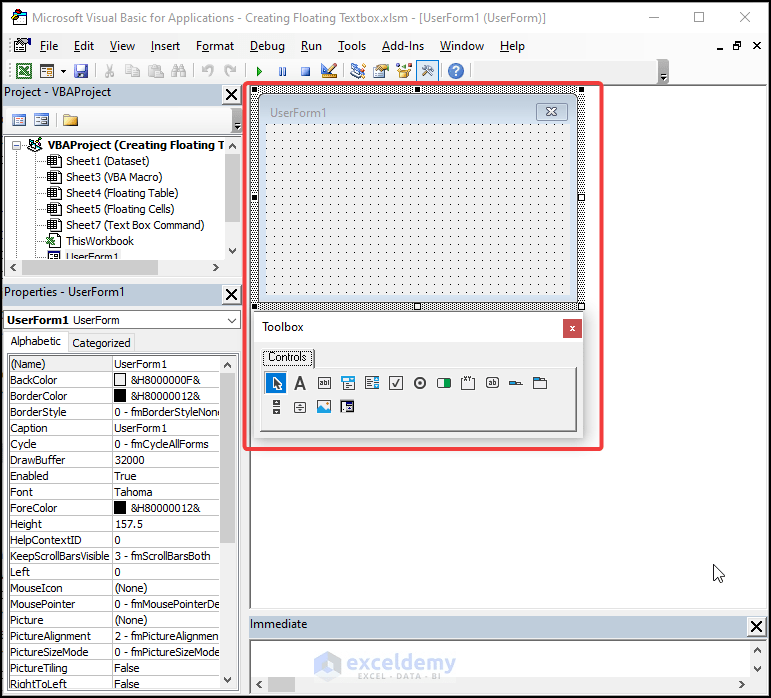Click the ForeColor black color swatch
The height and width of the screenshot is (698, 771).
(120, 508)
